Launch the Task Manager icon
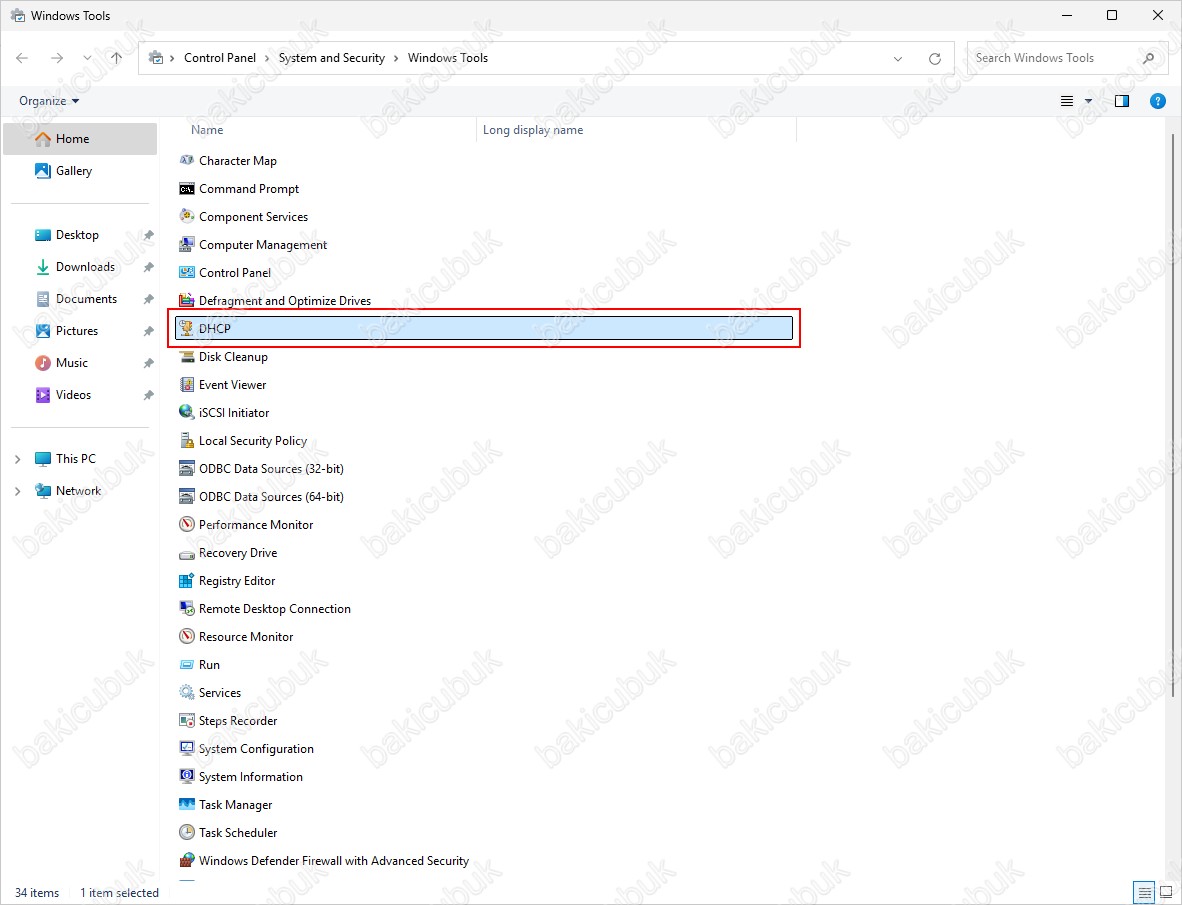1182x905 pixels. (186, 804)
